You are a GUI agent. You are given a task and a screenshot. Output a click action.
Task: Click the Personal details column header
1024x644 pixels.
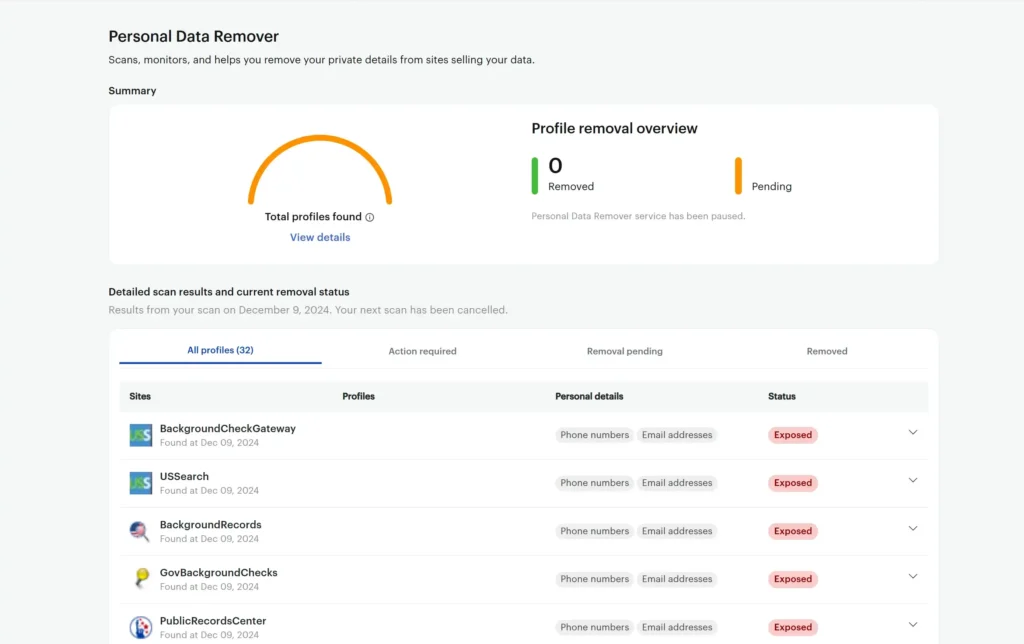pos(589,396)
